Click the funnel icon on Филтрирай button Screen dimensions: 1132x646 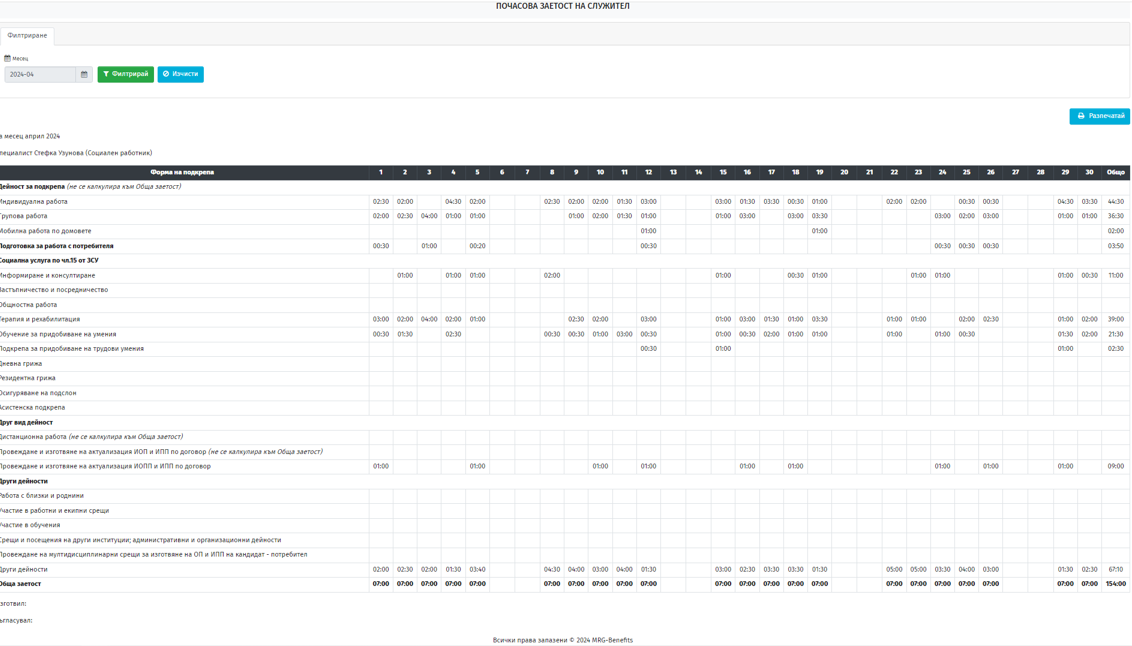click(106, 74)
